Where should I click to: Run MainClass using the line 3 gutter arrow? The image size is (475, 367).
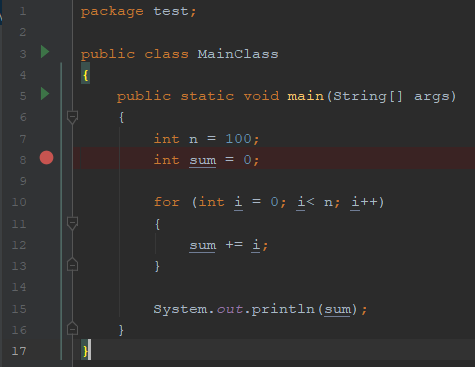click(45, 52)
